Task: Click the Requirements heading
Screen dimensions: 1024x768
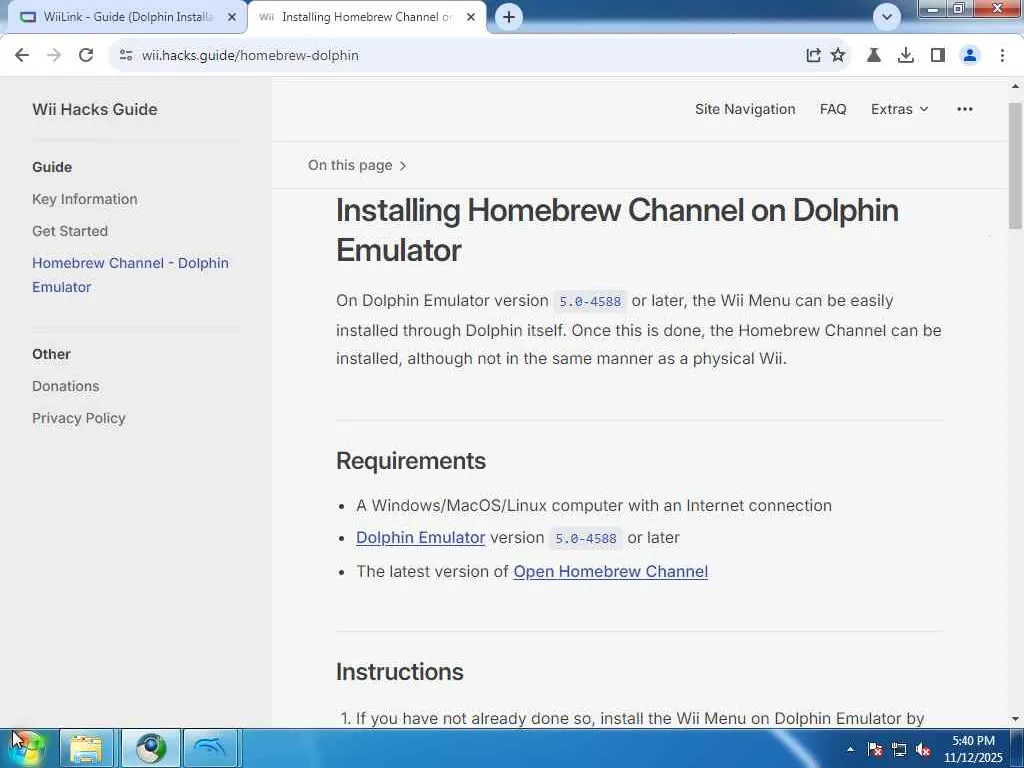Action: click(411, 461)
